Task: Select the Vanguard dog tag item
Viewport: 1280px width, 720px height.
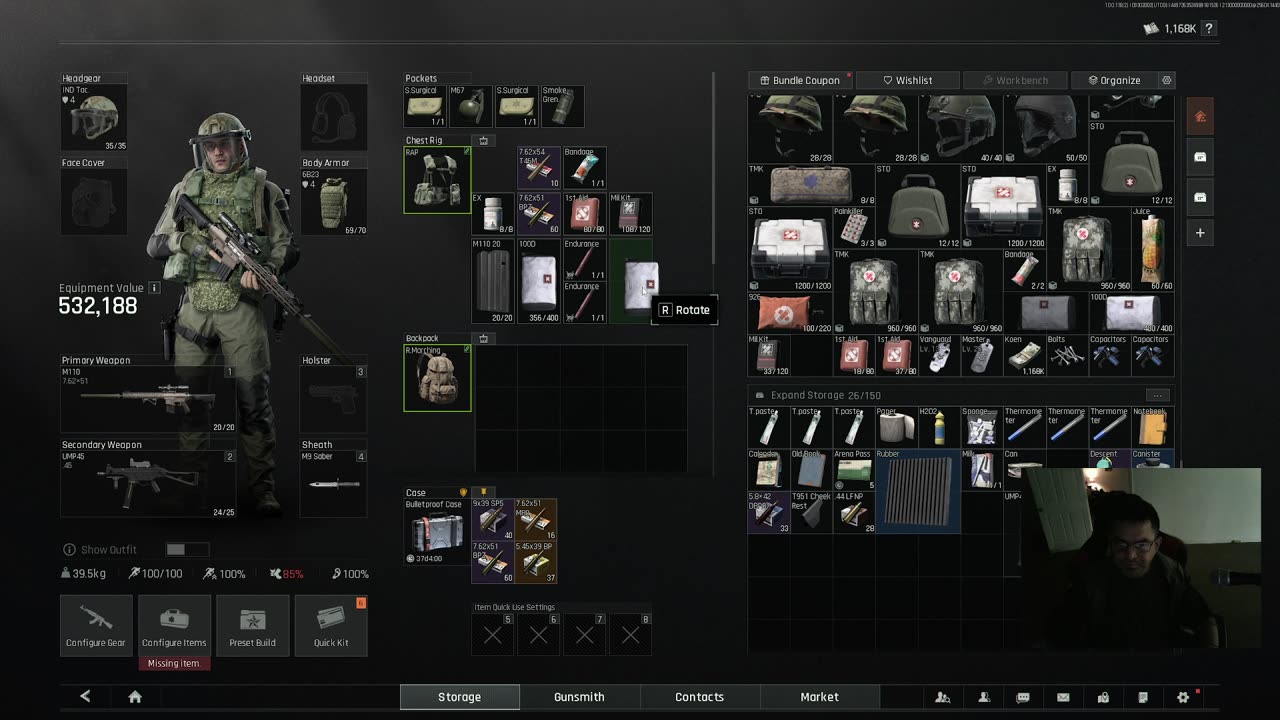Action: click(x=939, y=355)
